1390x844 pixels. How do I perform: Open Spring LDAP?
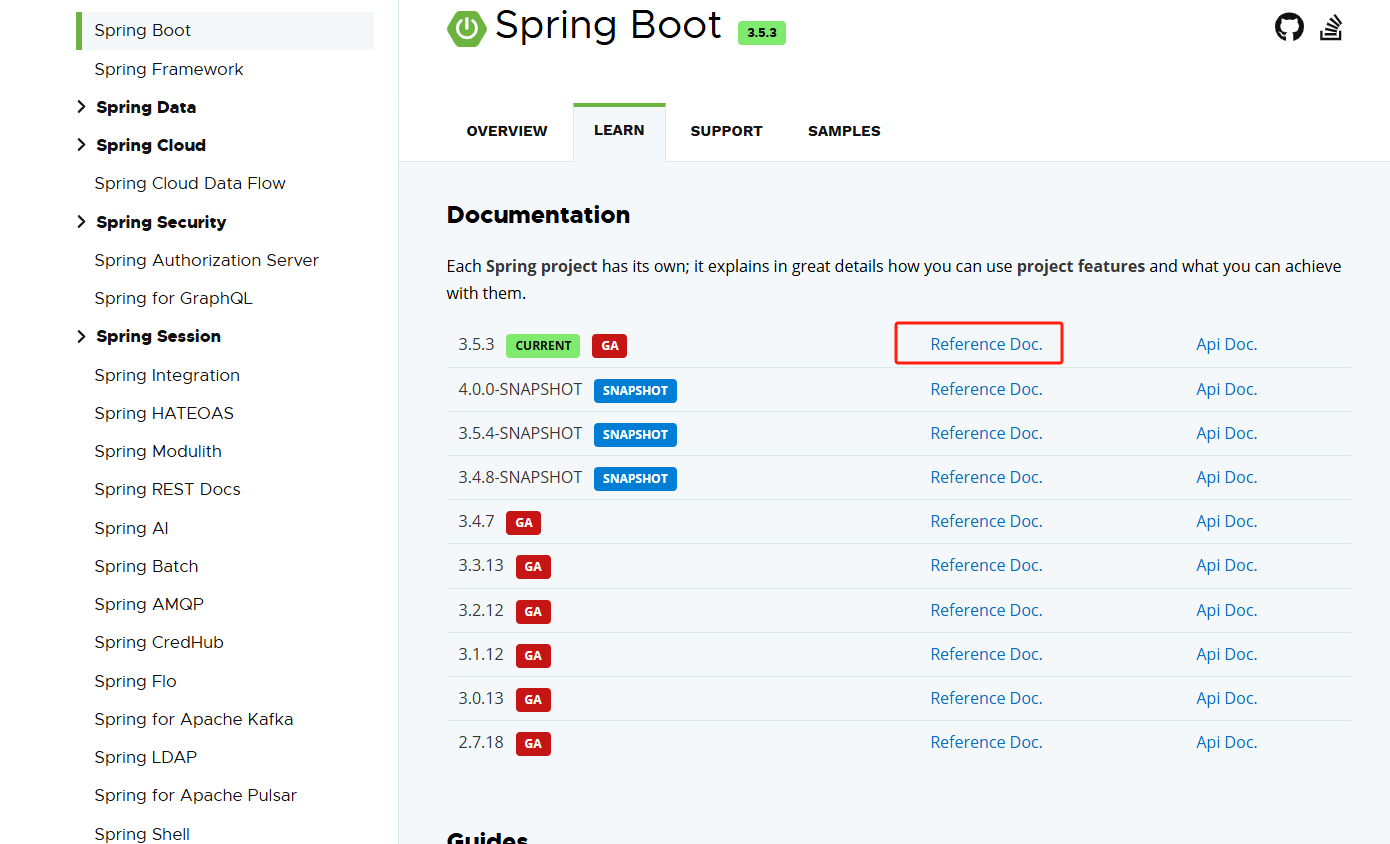145,757
